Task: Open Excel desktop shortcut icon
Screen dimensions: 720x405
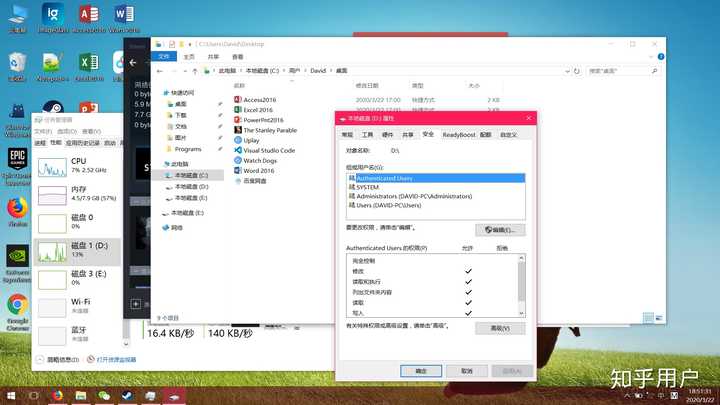Action: click(89, 67)
